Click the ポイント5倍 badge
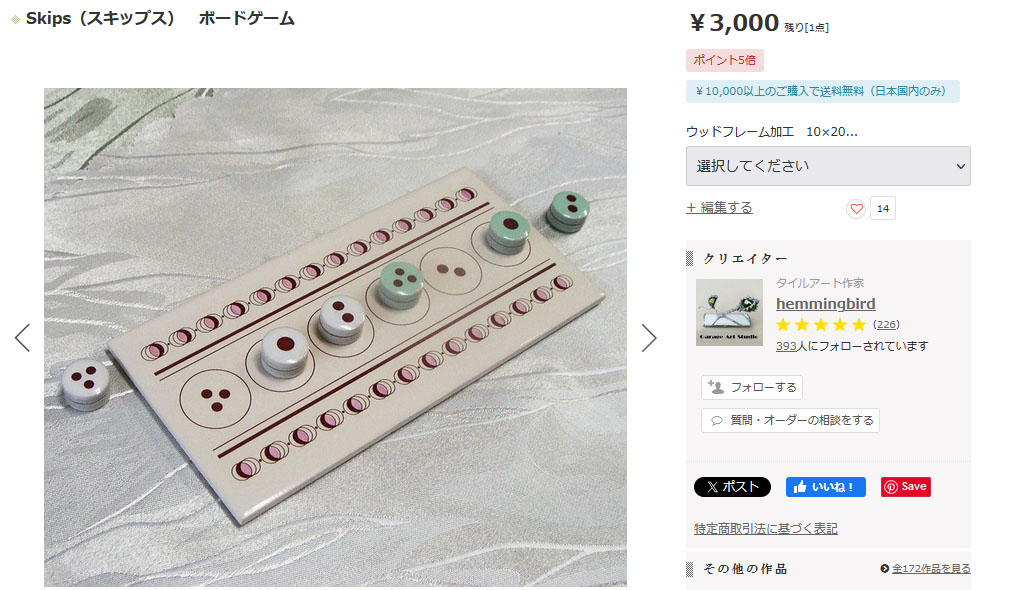The height and width of the screenshot is (590, 1012). [x=725, y=60]
